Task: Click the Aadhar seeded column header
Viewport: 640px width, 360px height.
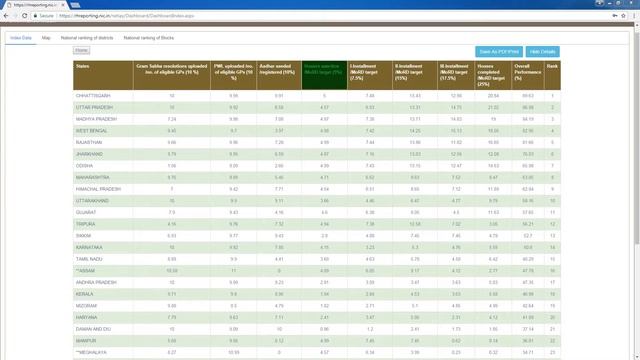Action: point(279,75)
